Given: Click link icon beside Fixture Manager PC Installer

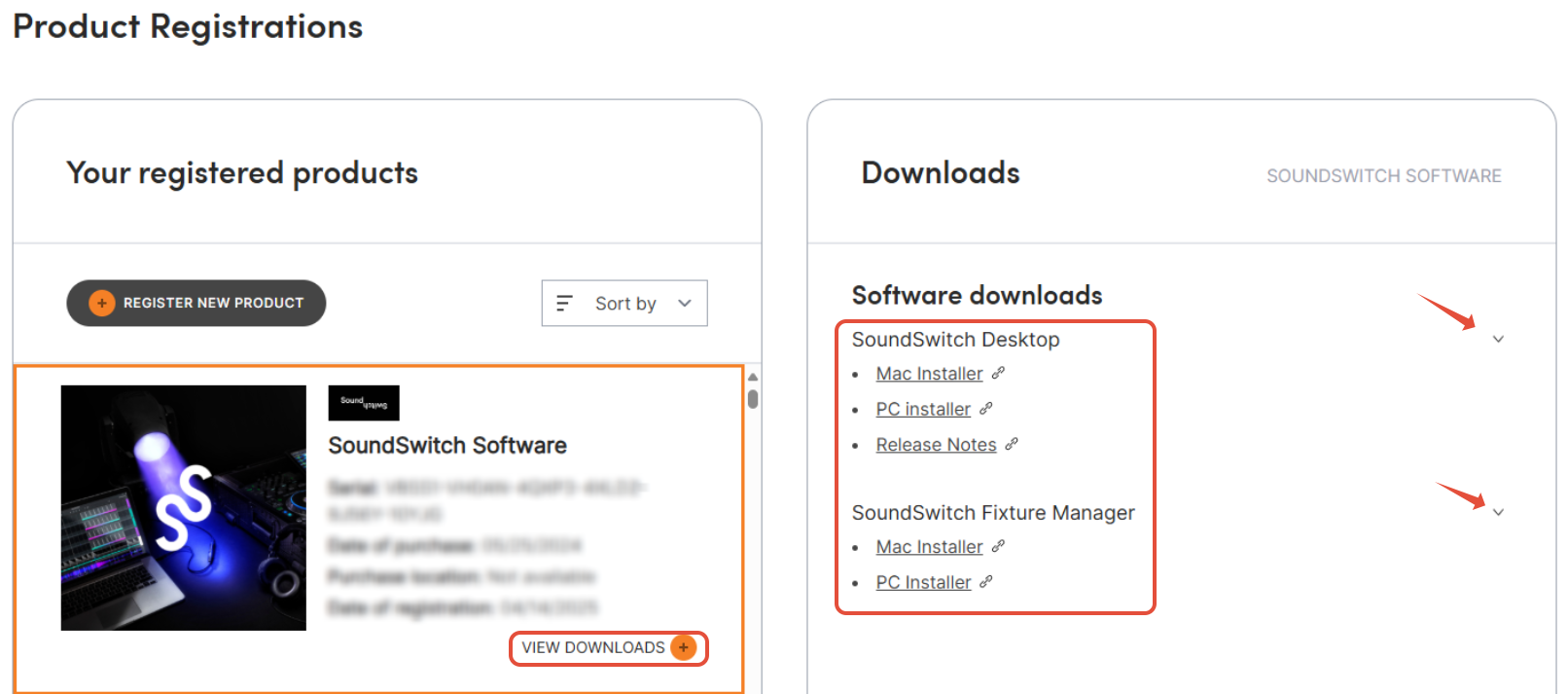Looking at the screenshot, I should coord(985,581).
